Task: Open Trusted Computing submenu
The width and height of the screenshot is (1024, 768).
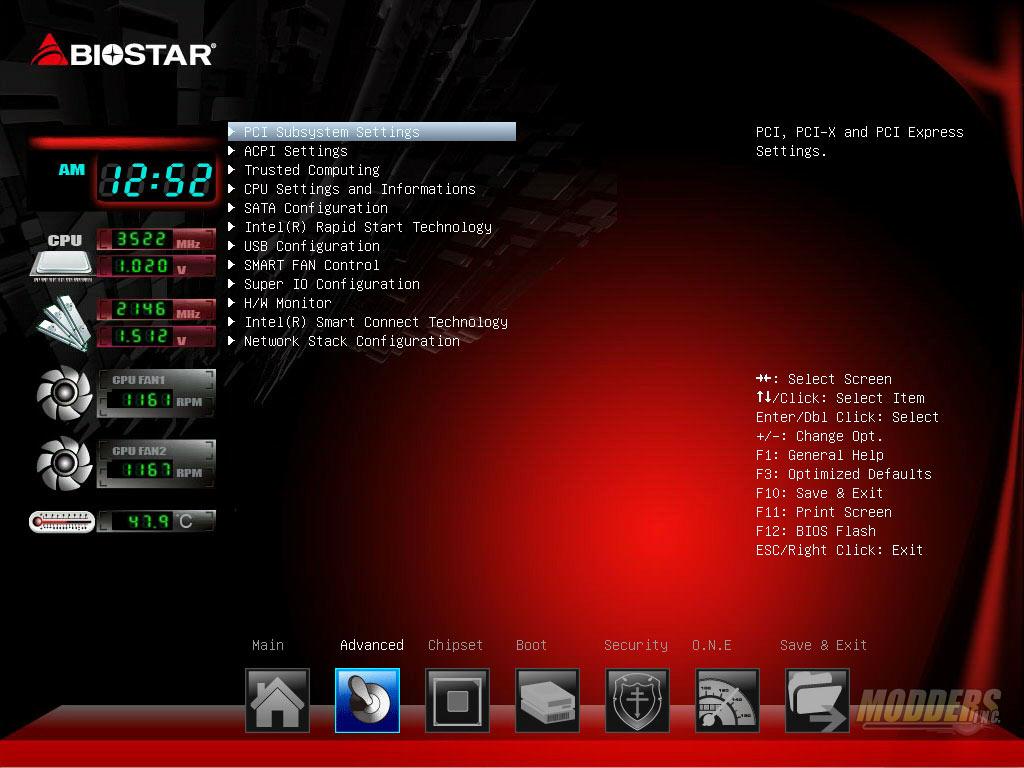Action: pos(312,170)
